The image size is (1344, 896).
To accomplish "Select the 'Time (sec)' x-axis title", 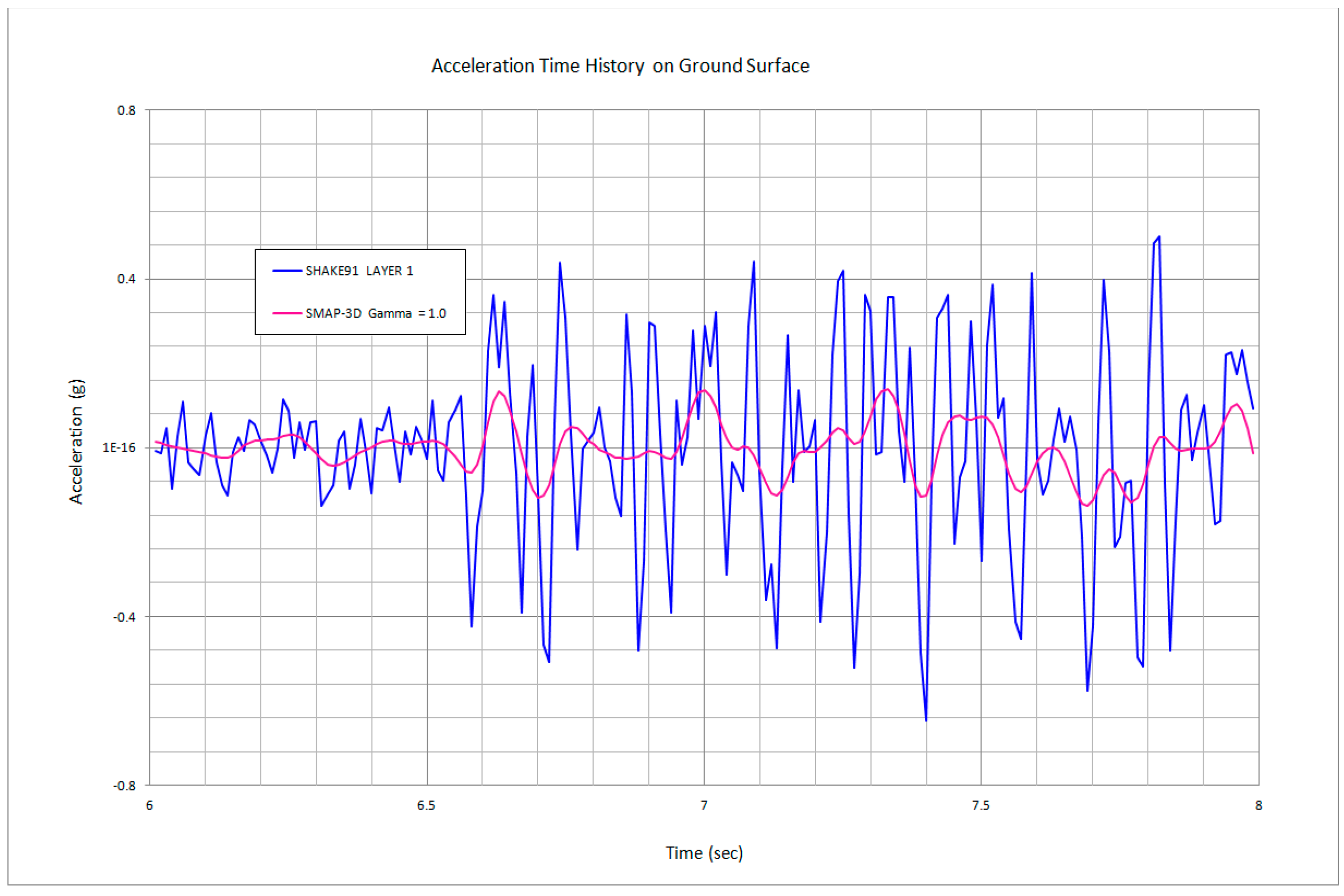I will [x=703, y=853].
